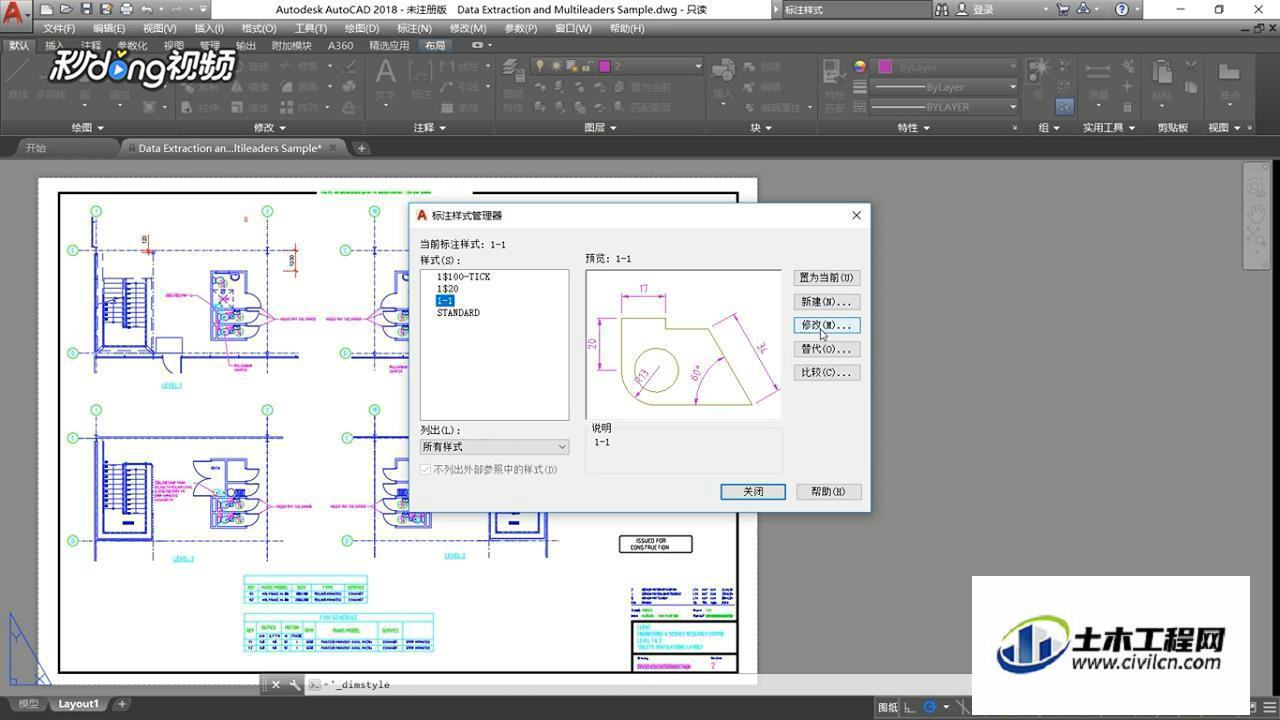Click the Save icon in quick access toolbar
The image size is (1280, 720).
(x=86, y=9)
